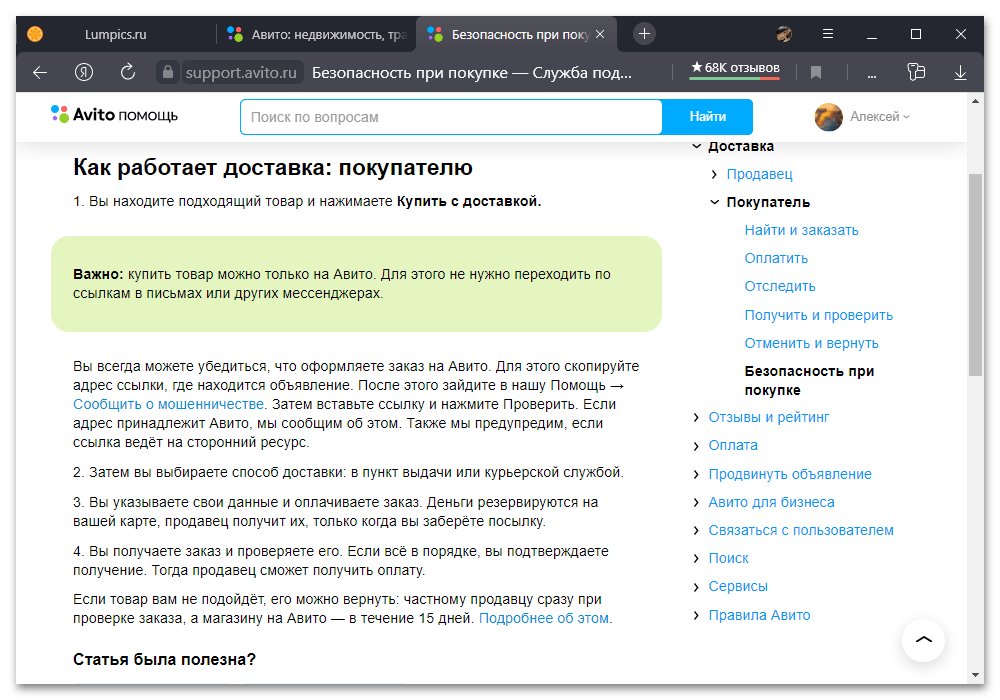The width and height of the screenshot is (1000, 700).
Task: Go back with the browser back arrow
Action: pos(40,73)
